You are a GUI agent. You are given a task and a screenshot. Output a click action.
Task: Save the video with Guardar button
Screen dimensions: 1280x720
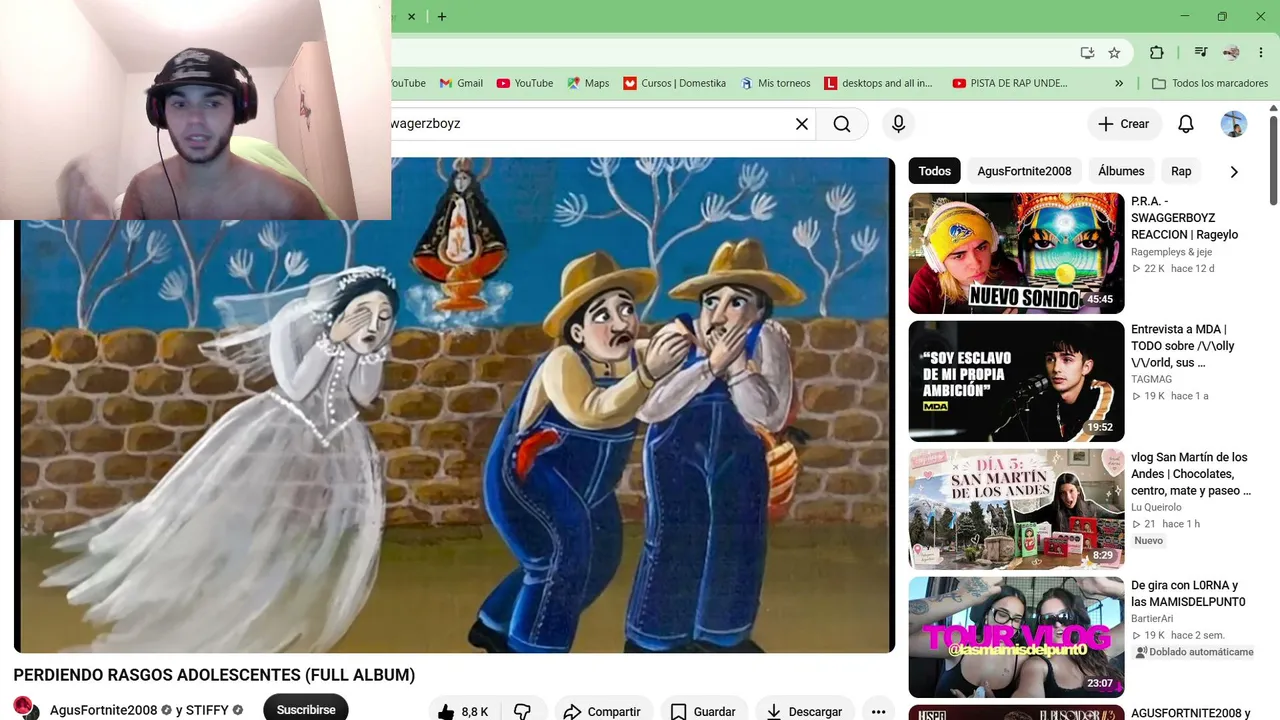pyautogui.click(x=703, y=712)
